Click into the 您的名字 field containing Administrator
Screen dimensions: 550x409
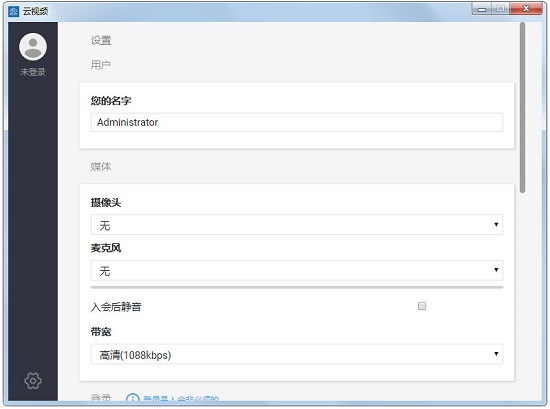click(297, 122)
